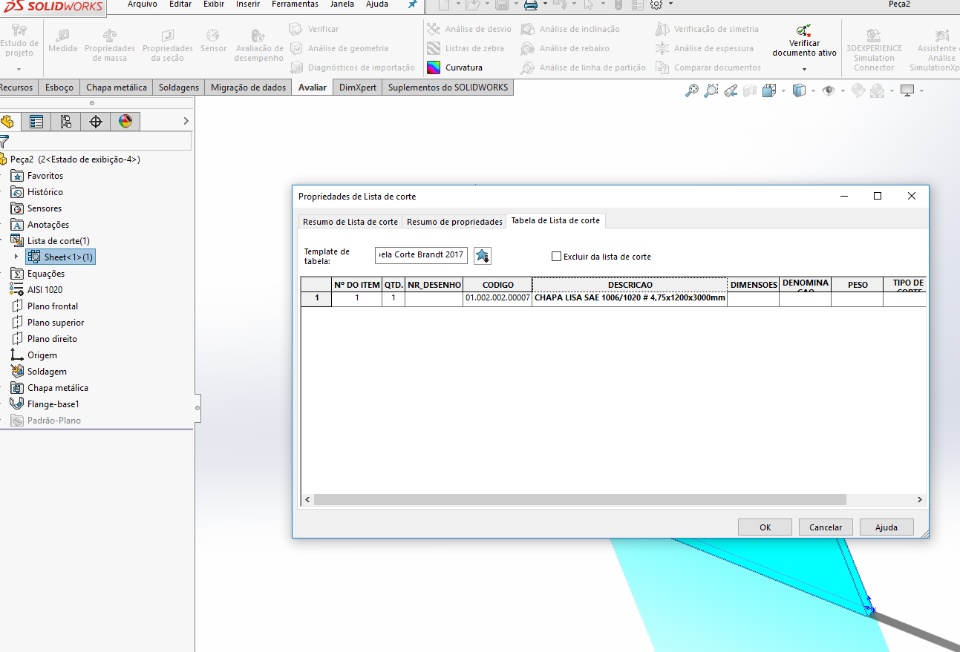Image resolution: width=960 pixels, height=652 pixels.
Task: Expand the Sheet<1>(1) tree node
Action: [x=17, y=257]
